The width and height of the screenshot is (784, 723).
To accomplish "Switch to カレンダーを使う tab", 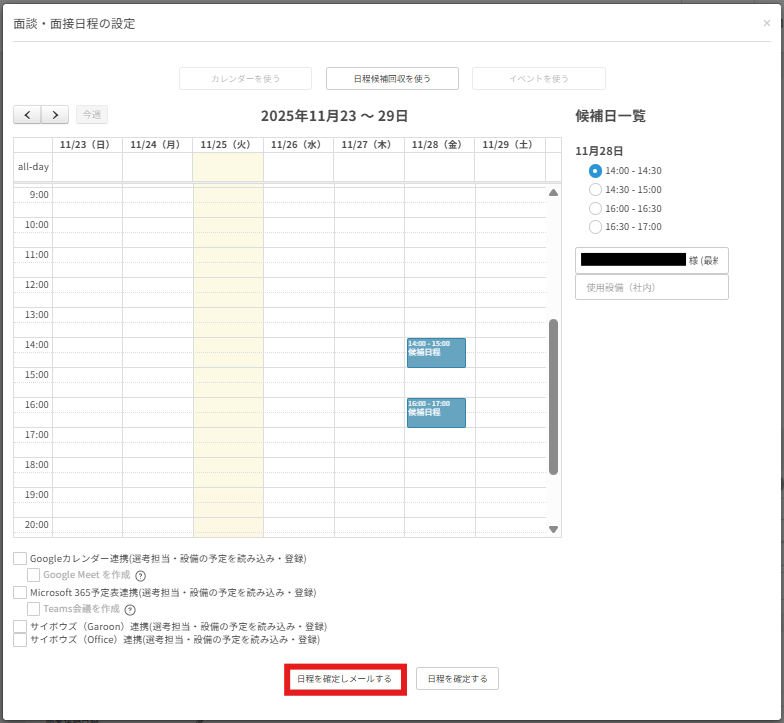I will [246, 79].
